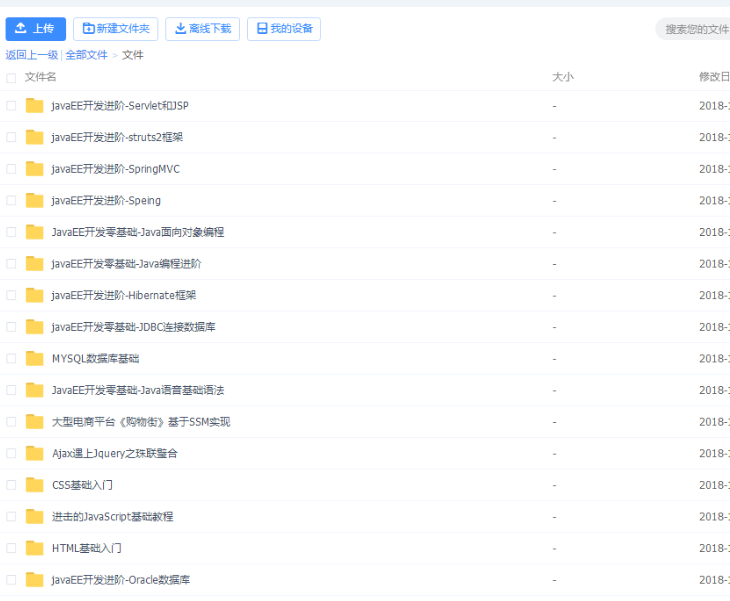
Task: Tick checkbox for Java语音基础语法 folder
Action: pos(11,390)
